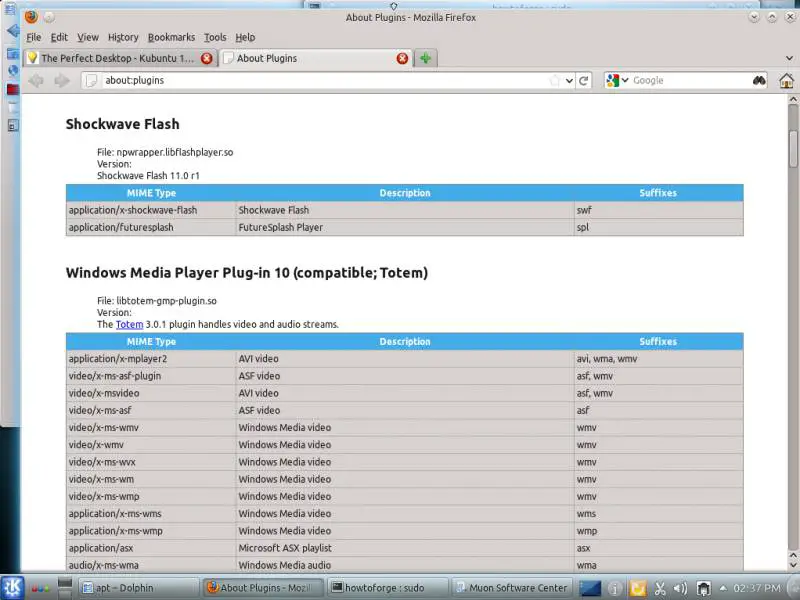Screen dimensions: 800x600
Task: Click the FutureSplash Player description cell
Action: click(x=405, y=228)
